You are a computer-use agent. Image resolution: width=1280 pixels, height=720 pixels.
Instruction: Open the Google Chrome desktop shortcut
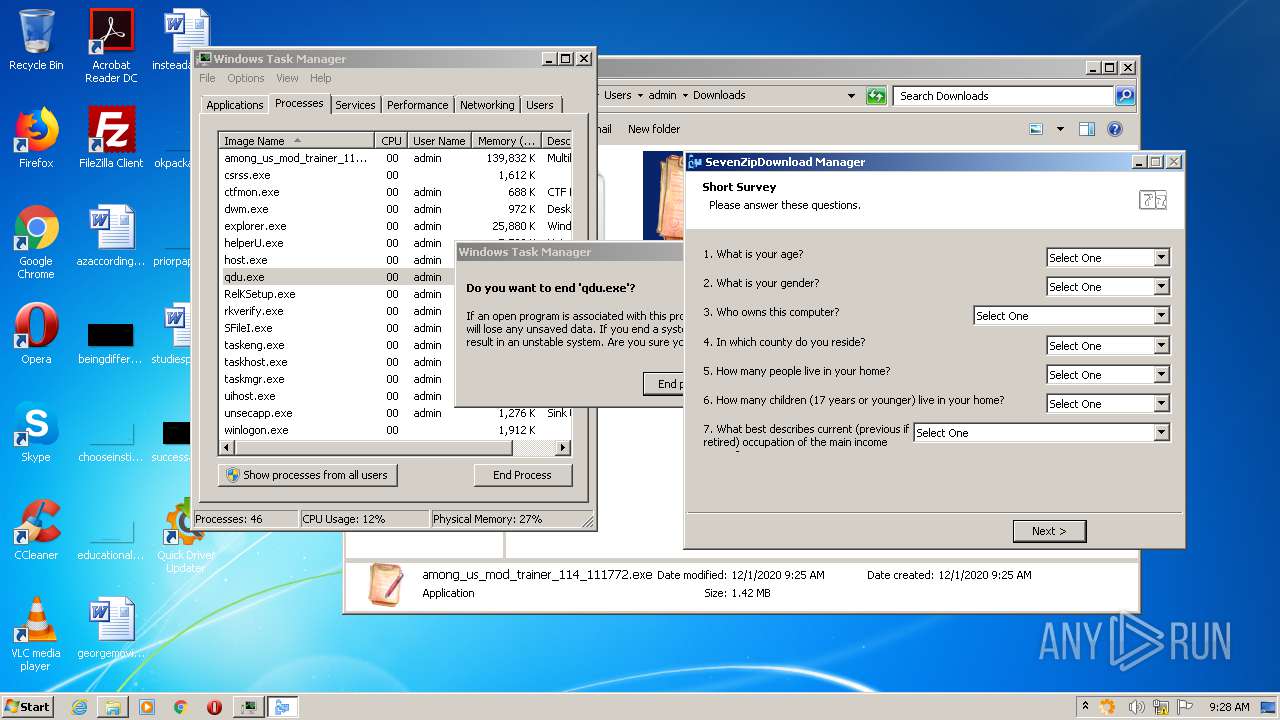click(x=36, y=242)
